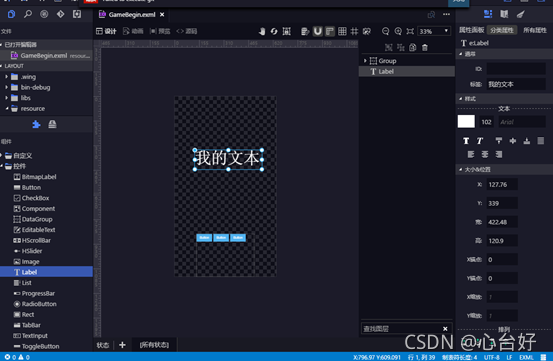Screen dimensions: 553x361
Task: Open the search sidebar icon
Action: 28,14
